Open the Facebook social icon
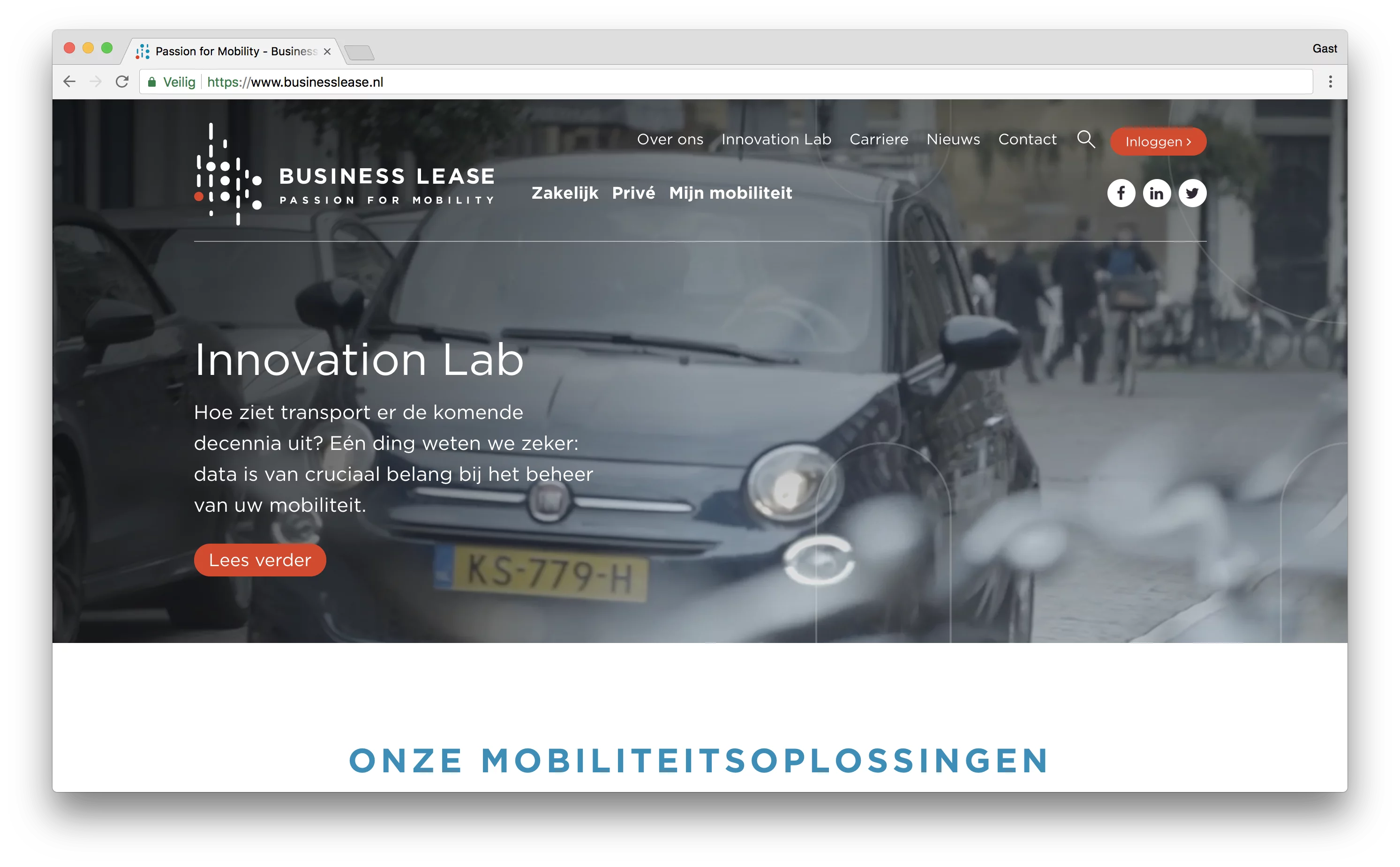Image resolution: width=1400 pixels, height=867 pixels. coord(1120,193)
